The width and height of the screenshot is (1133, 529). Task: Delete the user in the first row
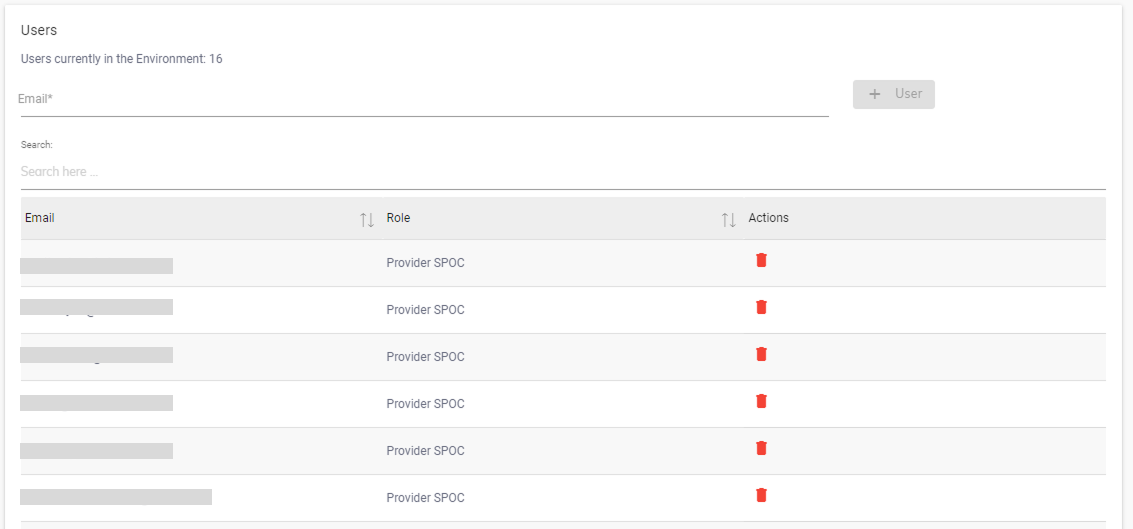pyautogui.click(x=761, y=260)
